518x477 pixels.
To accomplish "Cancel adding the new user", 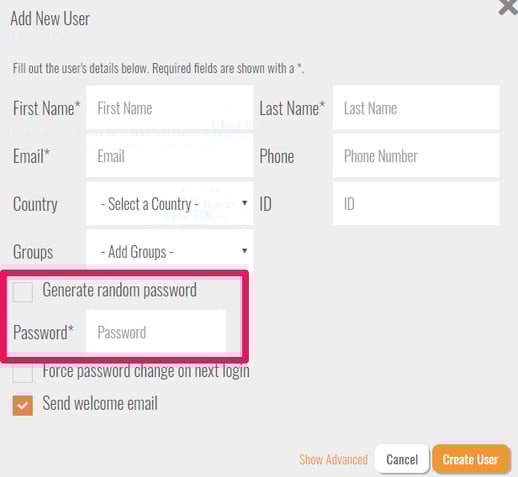I will point(402,459).
